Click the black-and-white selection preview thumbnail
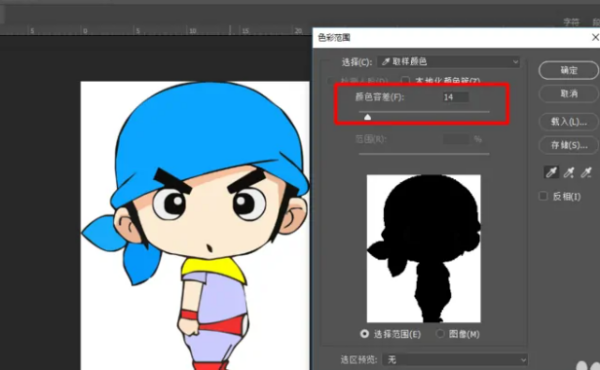Screen dimensions: 600x370 pyautogui.click(x=424, y=248)
